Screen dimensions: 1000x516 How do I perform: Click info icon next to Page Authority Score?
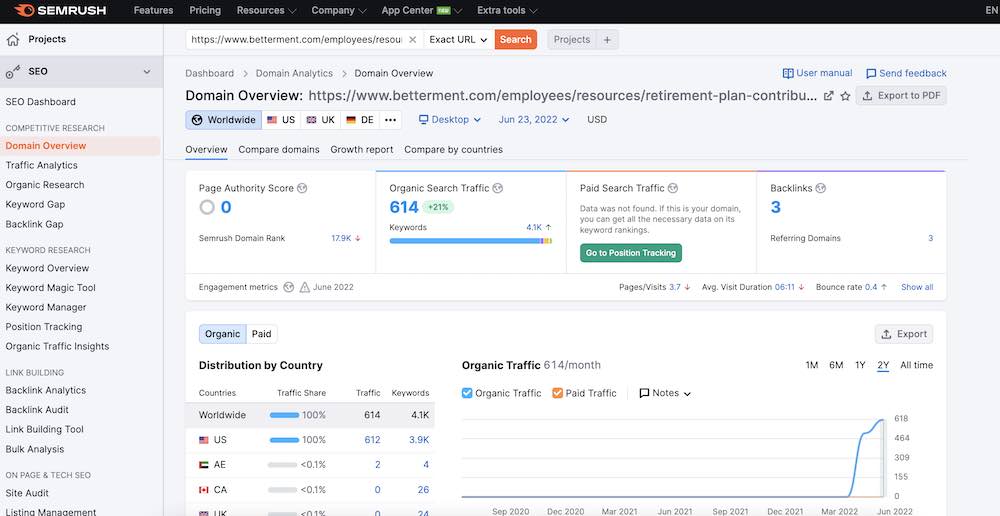coord(302,188)
